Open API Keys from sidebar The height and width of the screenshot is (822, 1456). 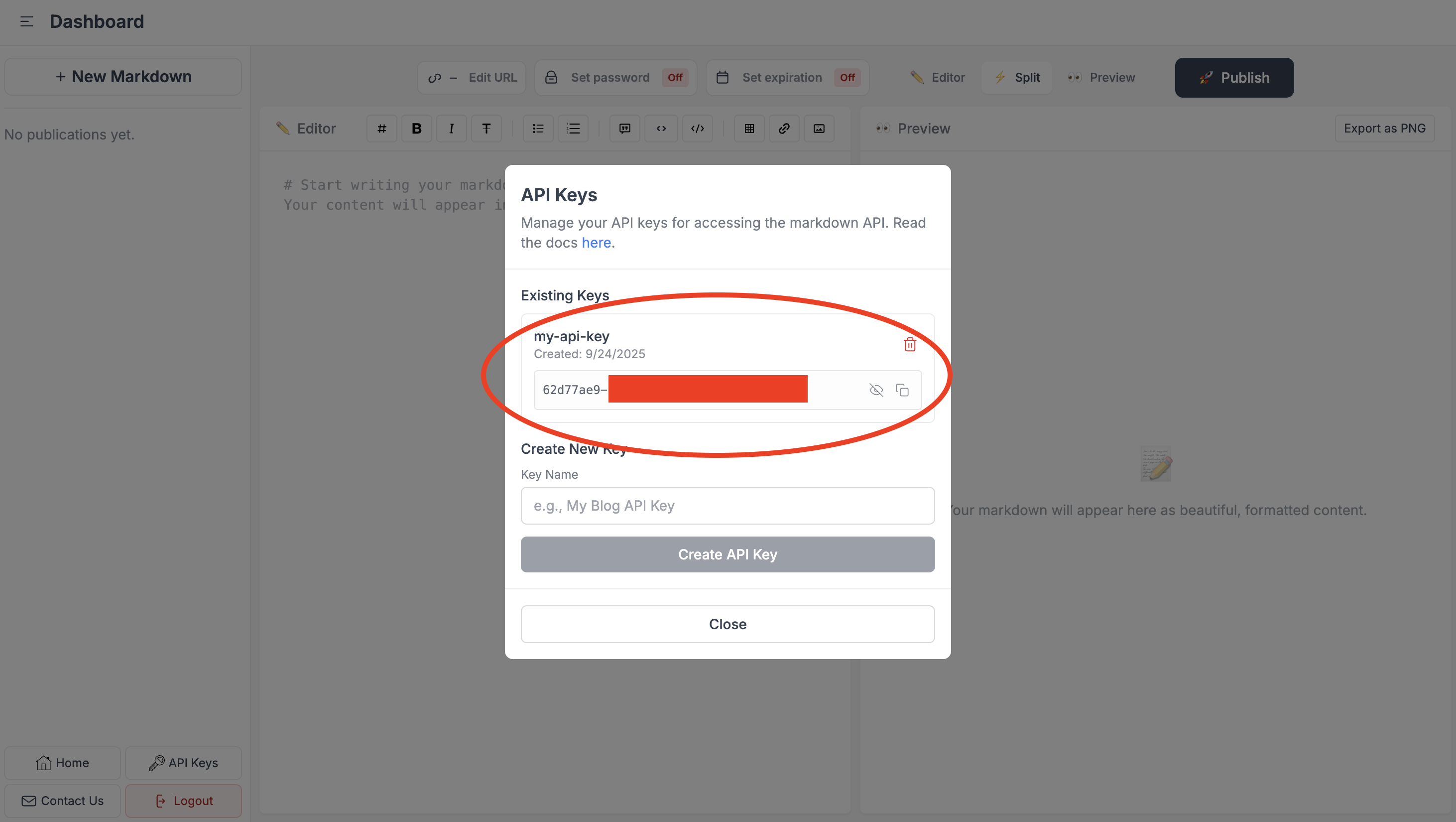pyautogui.click(x=183, y=763)
